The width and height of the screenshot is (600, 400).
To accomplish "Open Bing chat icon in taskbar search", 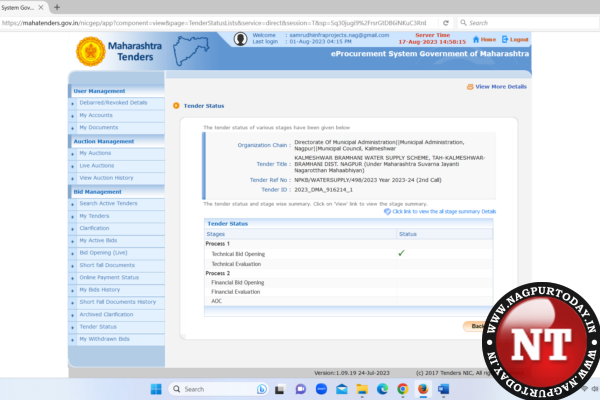I will pyautogui.click(x=262, y=389).
